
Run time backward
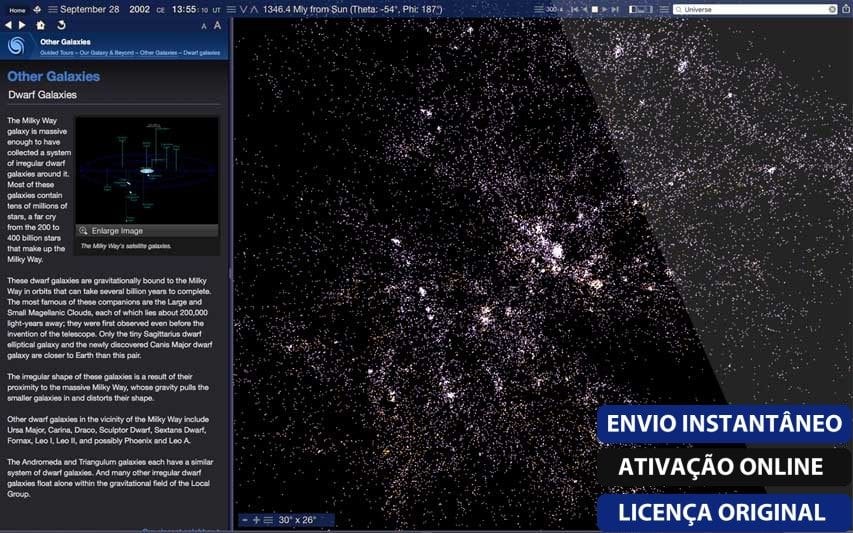(x=585, y=9)
